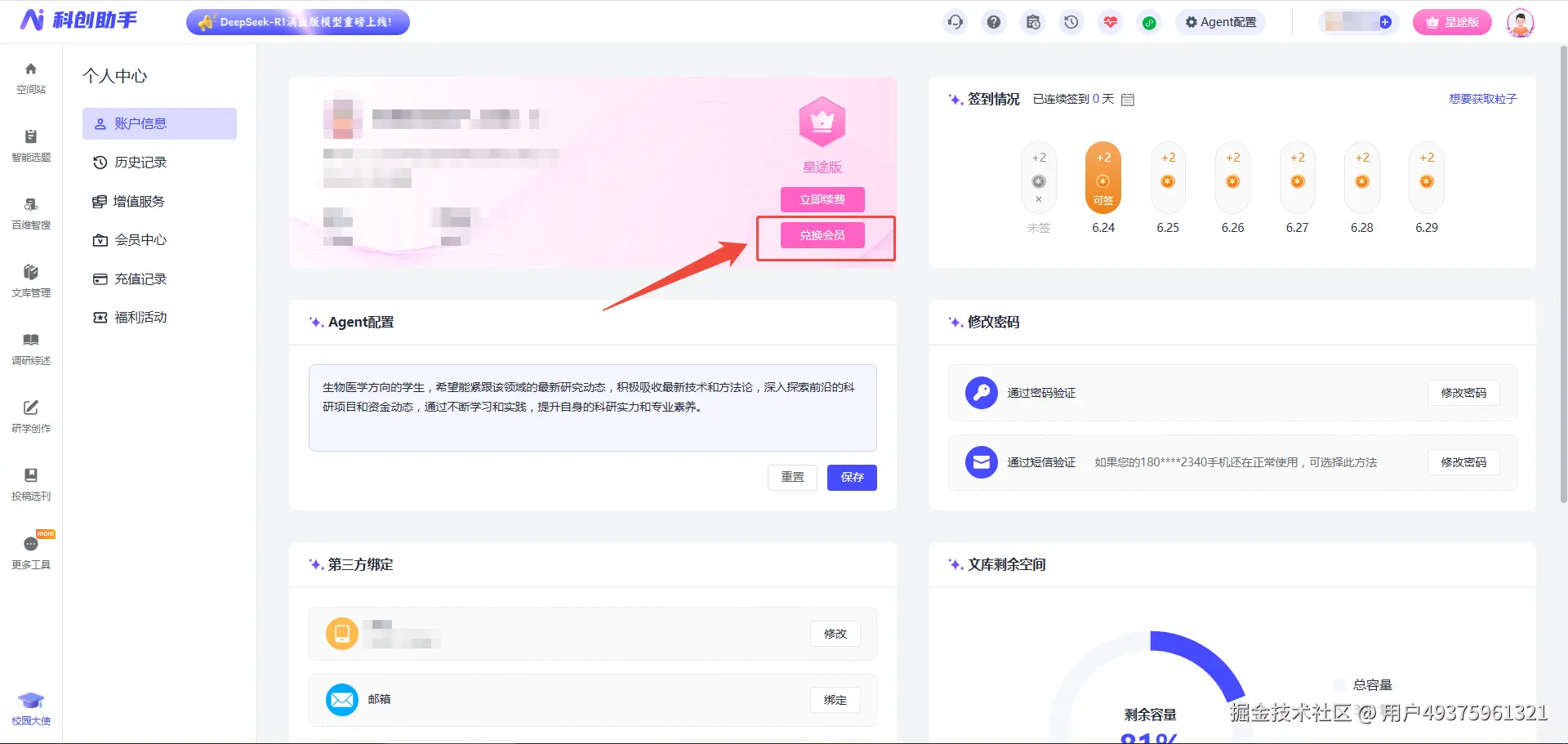This screenshot has width=1568, height=744.
Task: Open the 空间站 home icon in sidebar
Action: click(x=31, y=78)
